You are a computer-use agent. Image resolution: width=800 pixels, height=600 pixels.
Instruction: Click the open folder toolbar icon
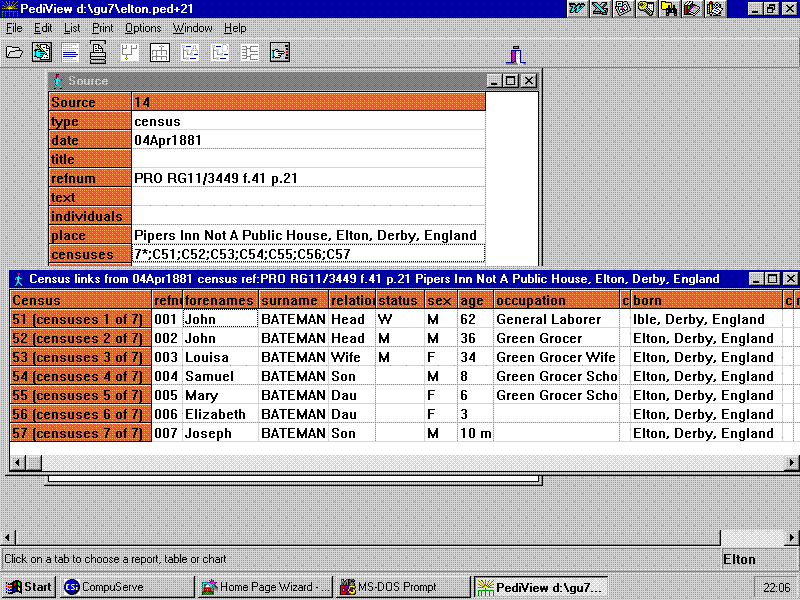coord(14,52)
